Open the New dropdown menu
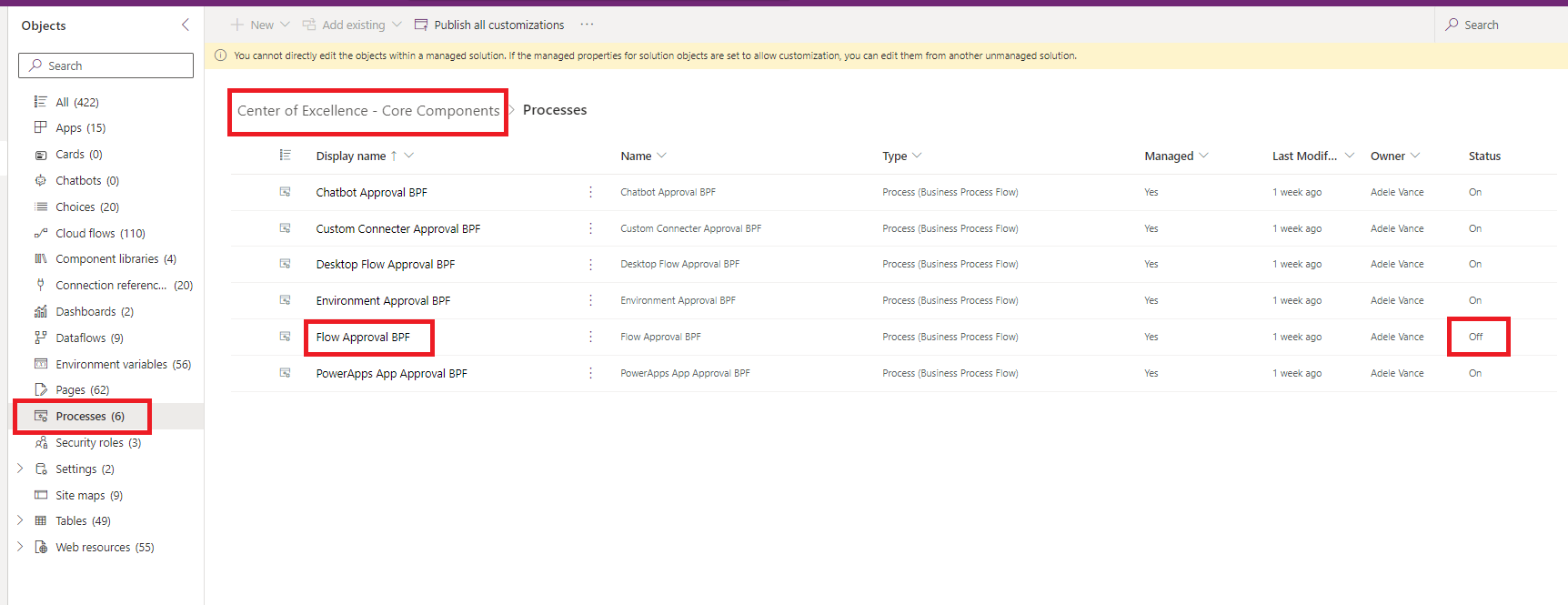This screenshot has width=1568, height=605. coord(285,25)
